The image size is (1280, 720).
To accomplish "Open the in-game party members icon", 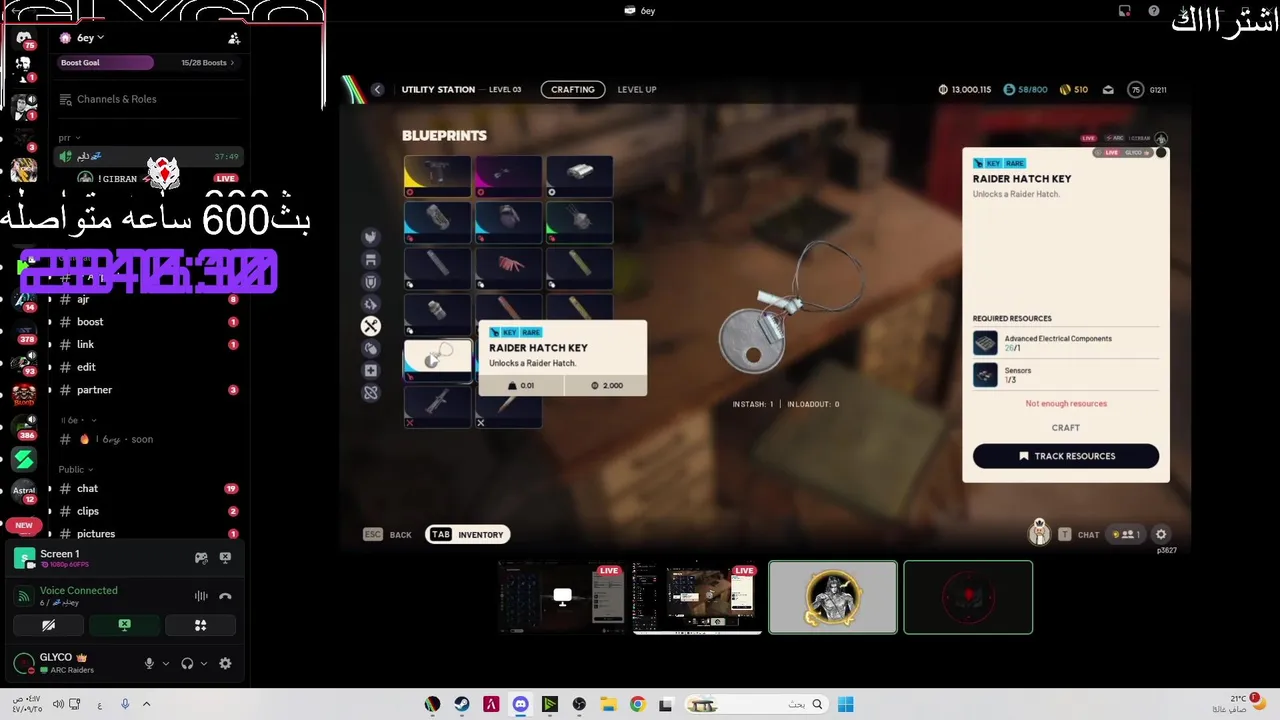I will click(x=1128, y=535).
